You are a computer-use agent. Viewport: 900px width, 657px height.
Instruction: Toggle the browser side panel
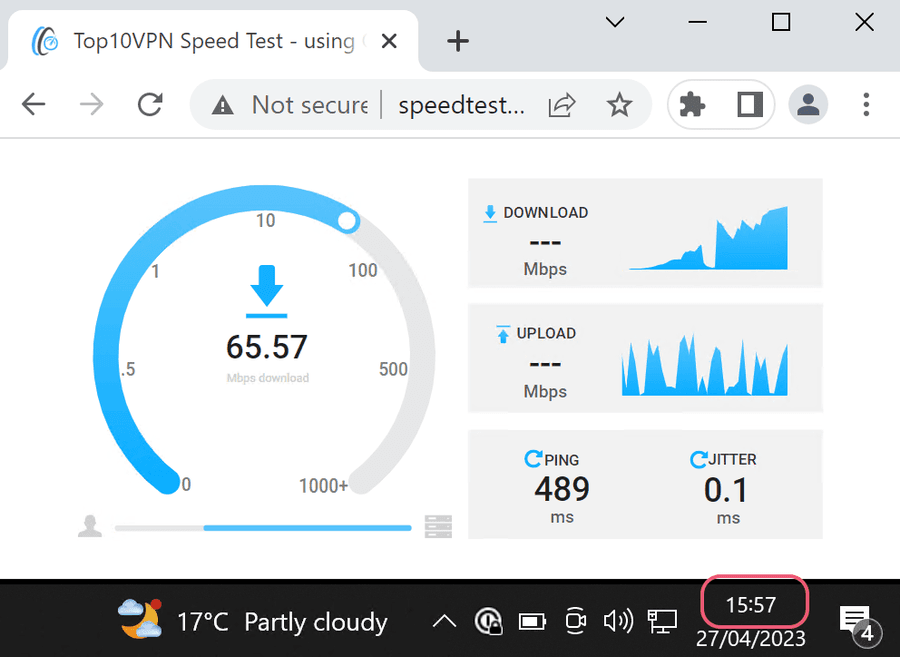click(750, 105)
